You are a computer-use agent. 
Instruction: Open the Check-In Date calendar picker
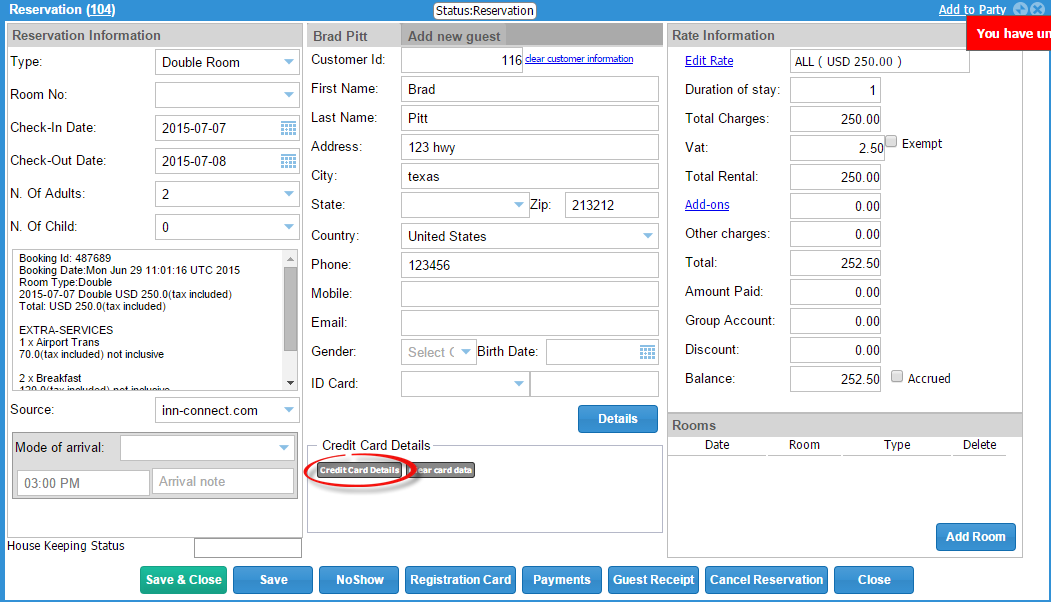pos(288,129)
